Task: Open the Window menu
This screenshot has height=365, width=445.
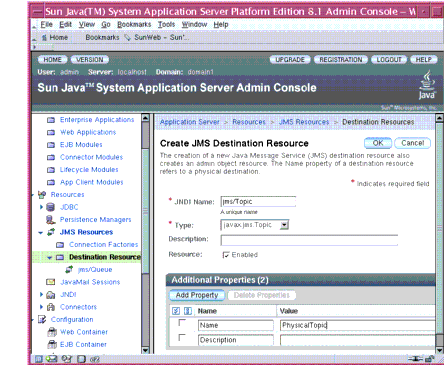Action: click(194, 24)
